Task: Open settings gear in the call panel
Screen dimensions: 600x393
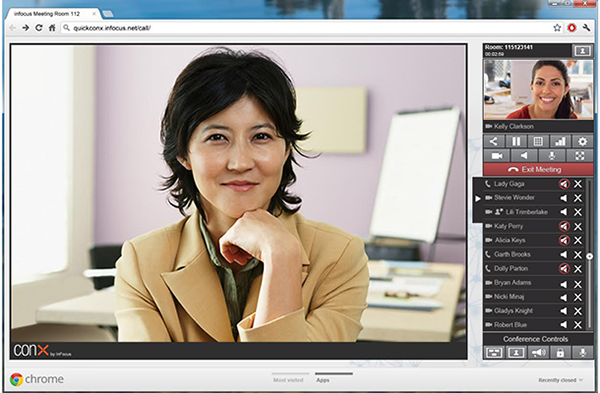Action: click(582, 141)
